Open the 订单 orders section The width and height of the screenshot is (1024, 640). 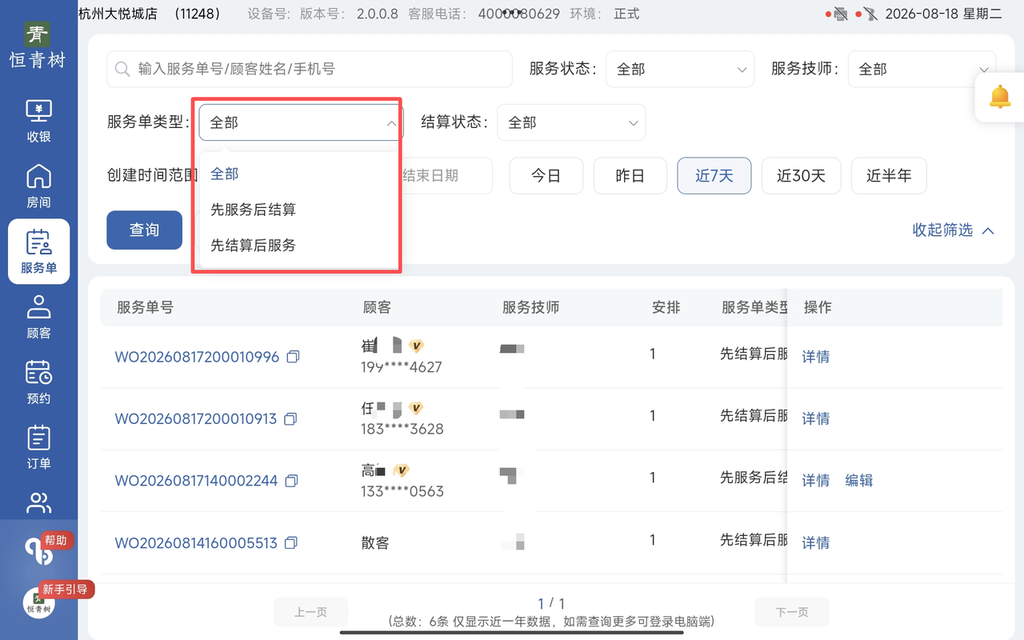point(39,447)
